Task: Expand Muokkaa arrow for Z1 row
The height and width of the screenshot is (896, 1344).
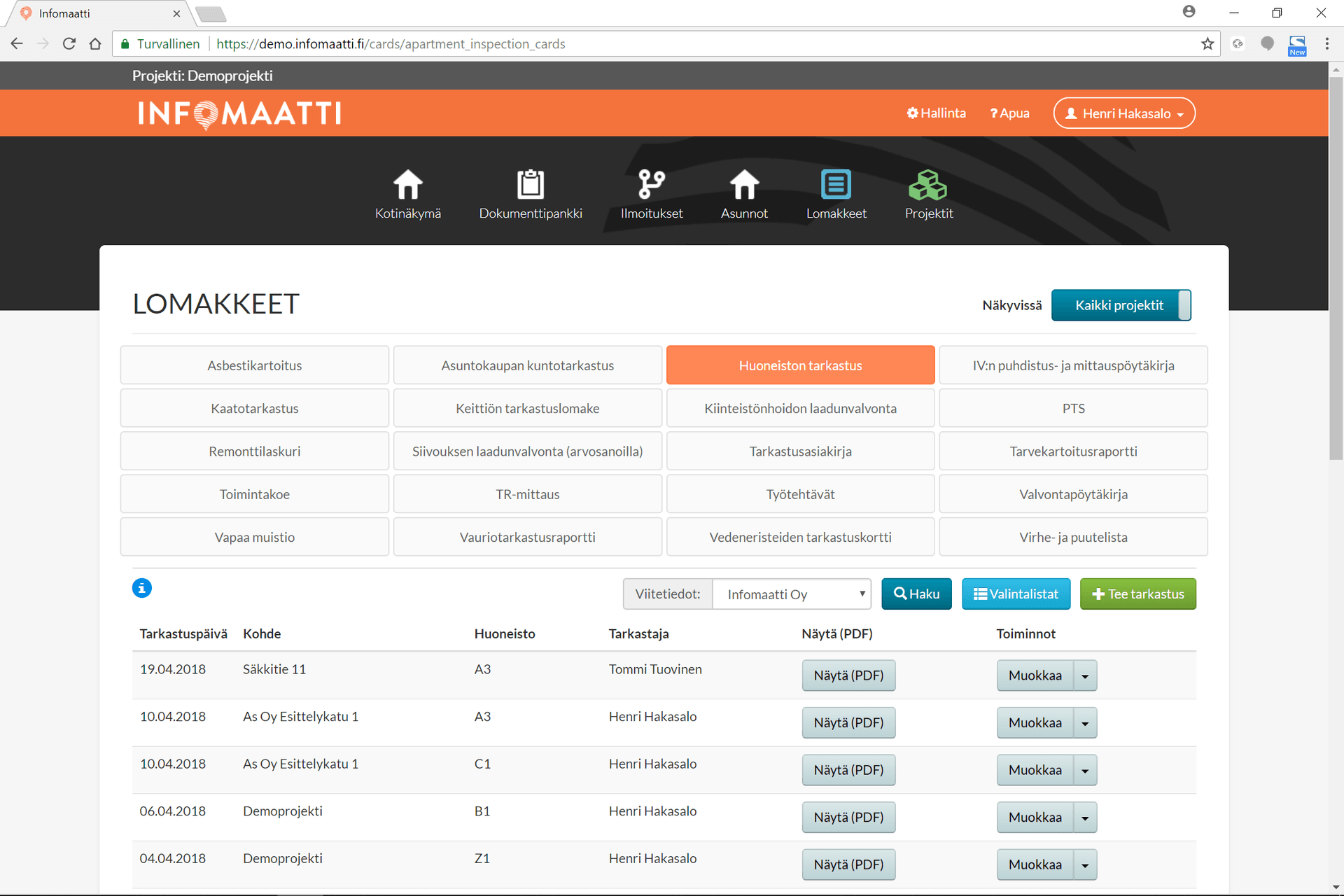Action: (x=1085, y=864)
